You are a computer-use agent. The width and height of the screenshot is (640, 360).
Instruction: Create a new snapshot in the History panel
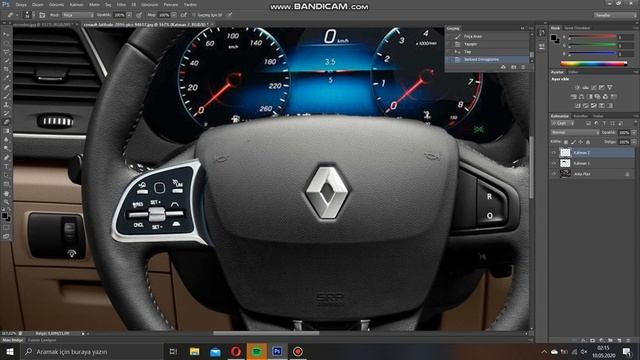click(513, 67)
